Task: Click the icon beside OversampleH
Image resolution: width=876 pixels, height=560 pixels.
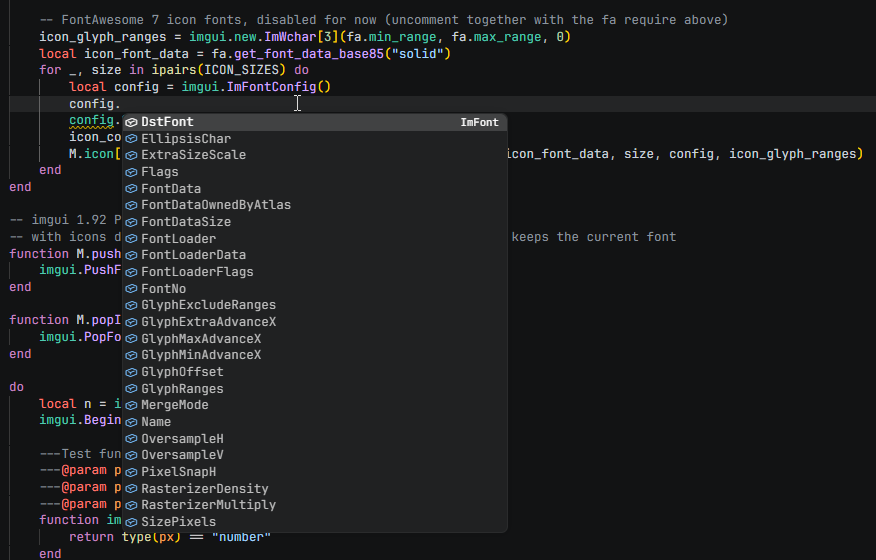Action: click(131, 439)
